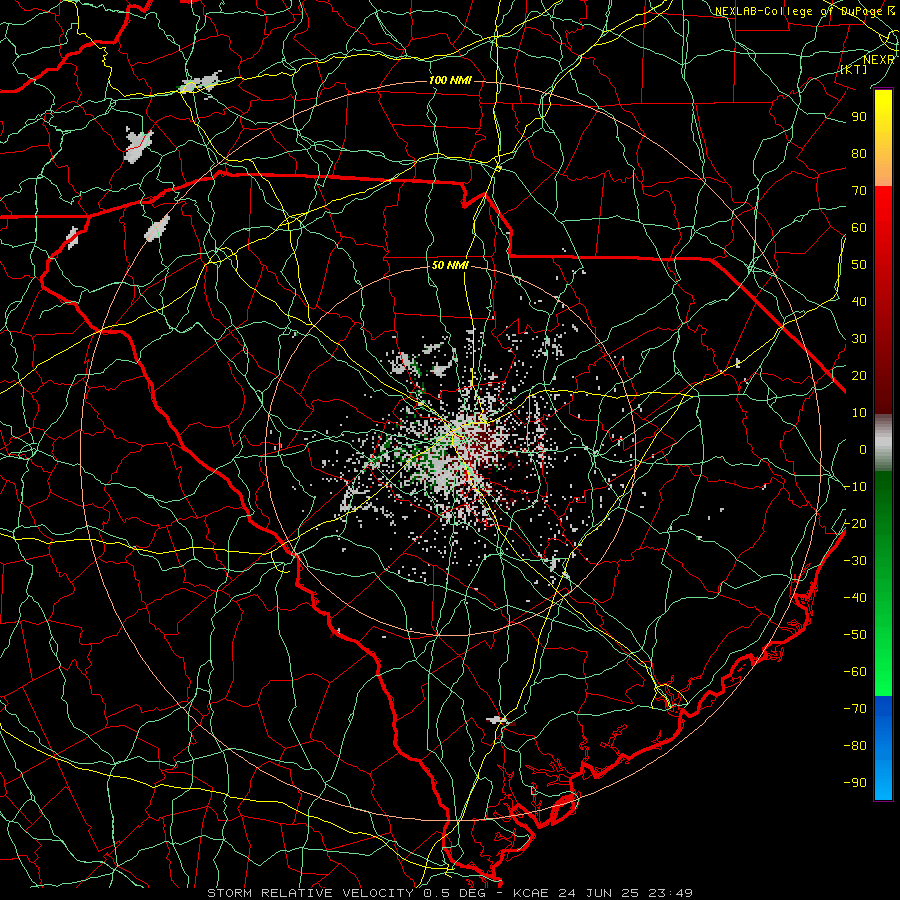Image resolution: width=900 pixels, height=900 pixels.
Task: Click the gray near-zero segment of the color bar
Action: 883,442
